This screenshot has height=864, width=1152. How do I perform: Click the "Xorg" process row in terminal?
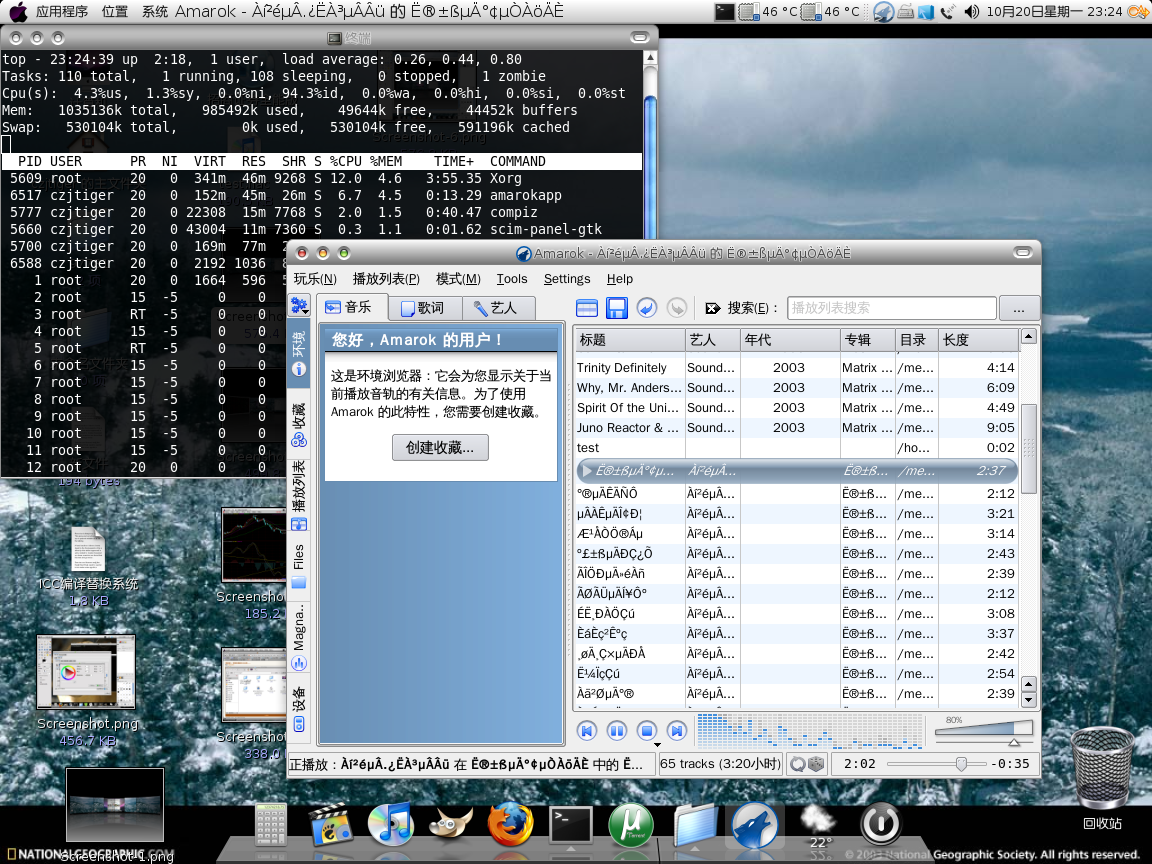tap(322, 179)
